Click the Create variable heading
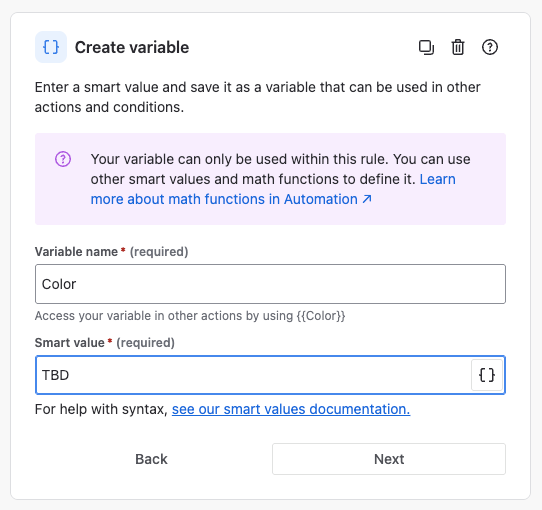542x510 pixels. (132, 47)
